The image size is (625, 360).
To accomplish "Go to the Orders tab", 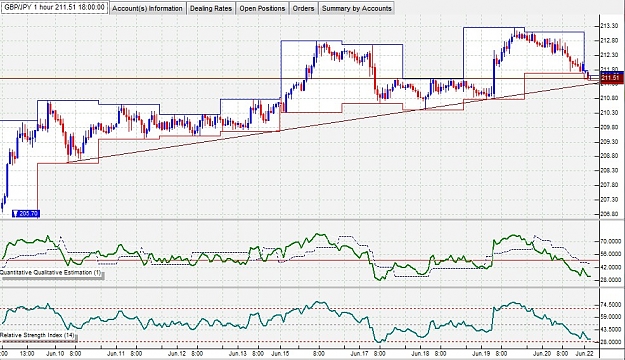I will 303,8.
